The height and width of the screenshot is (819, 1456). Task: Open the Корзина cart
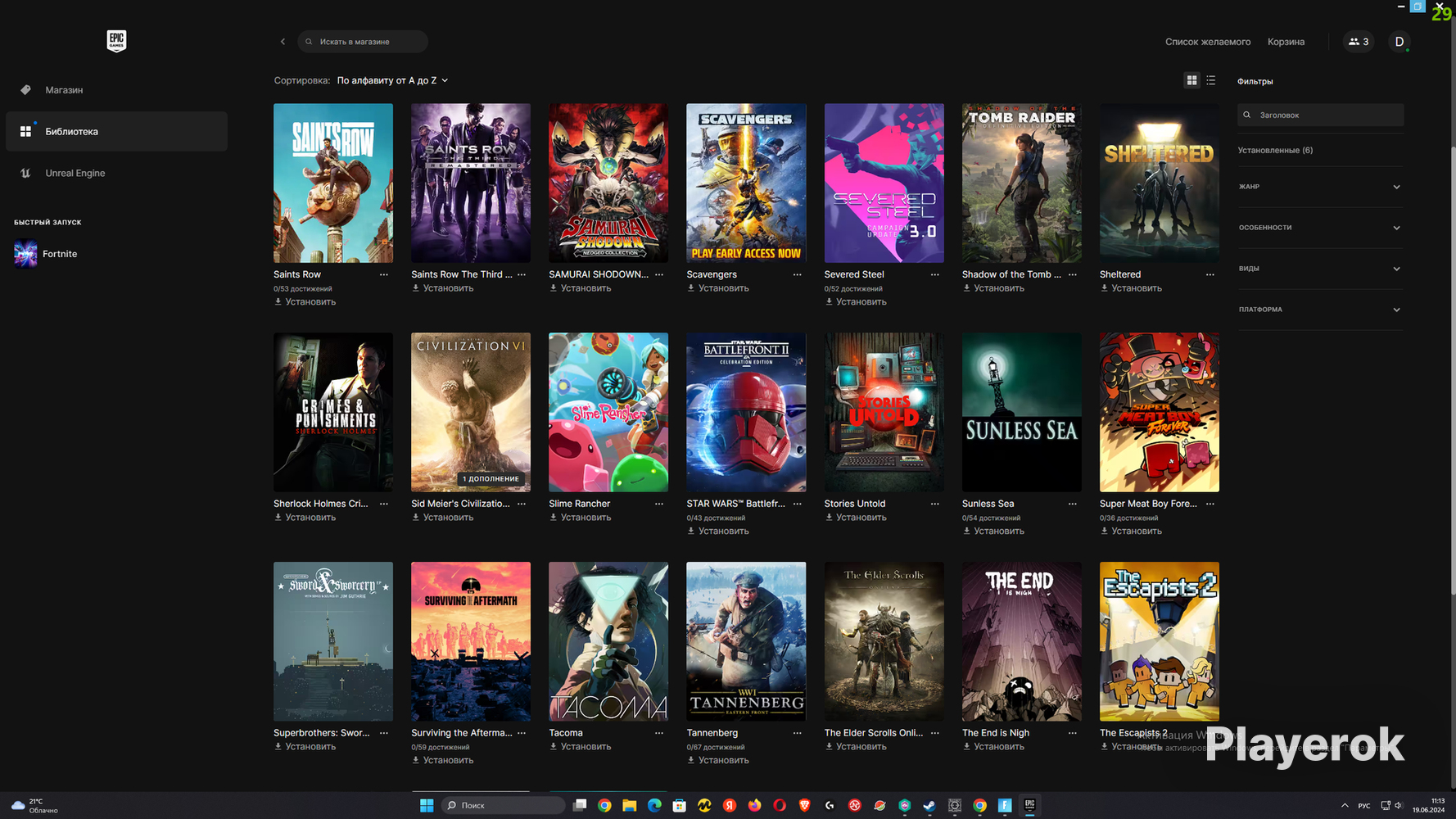(1286, 42)
